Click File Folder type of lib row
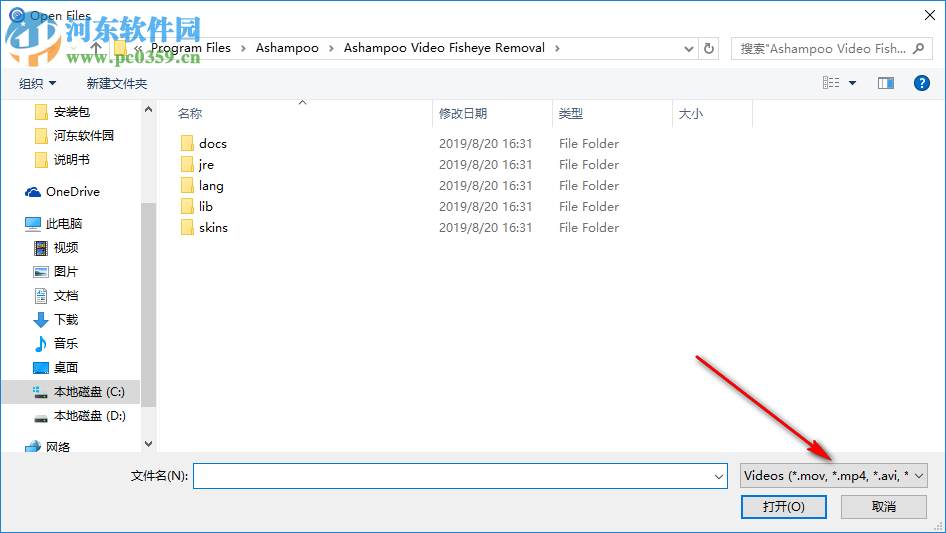This screenshot has height=533, width=946. (x=589, y=206)
